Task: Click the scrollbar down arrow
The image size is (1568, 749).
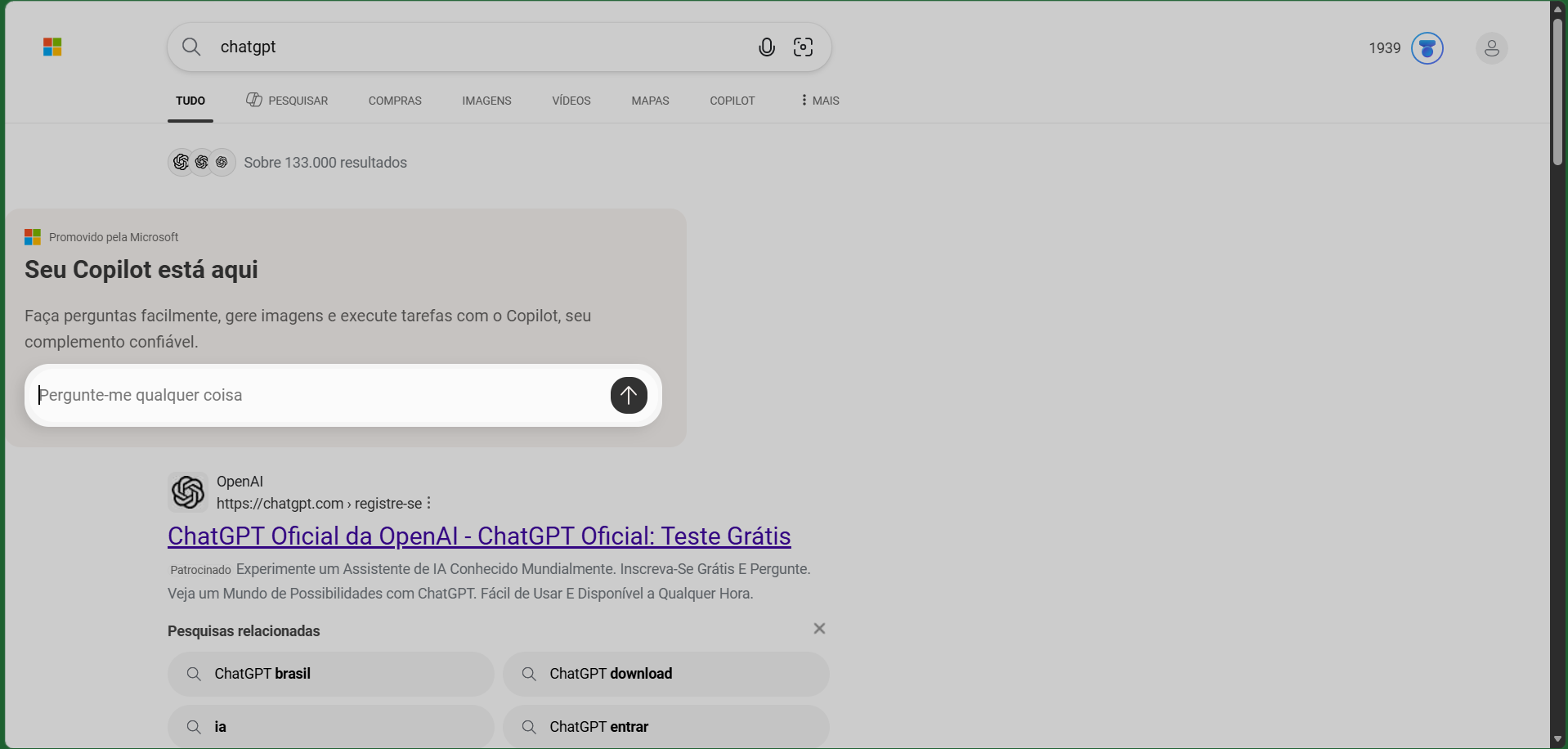Action: 1558,739
